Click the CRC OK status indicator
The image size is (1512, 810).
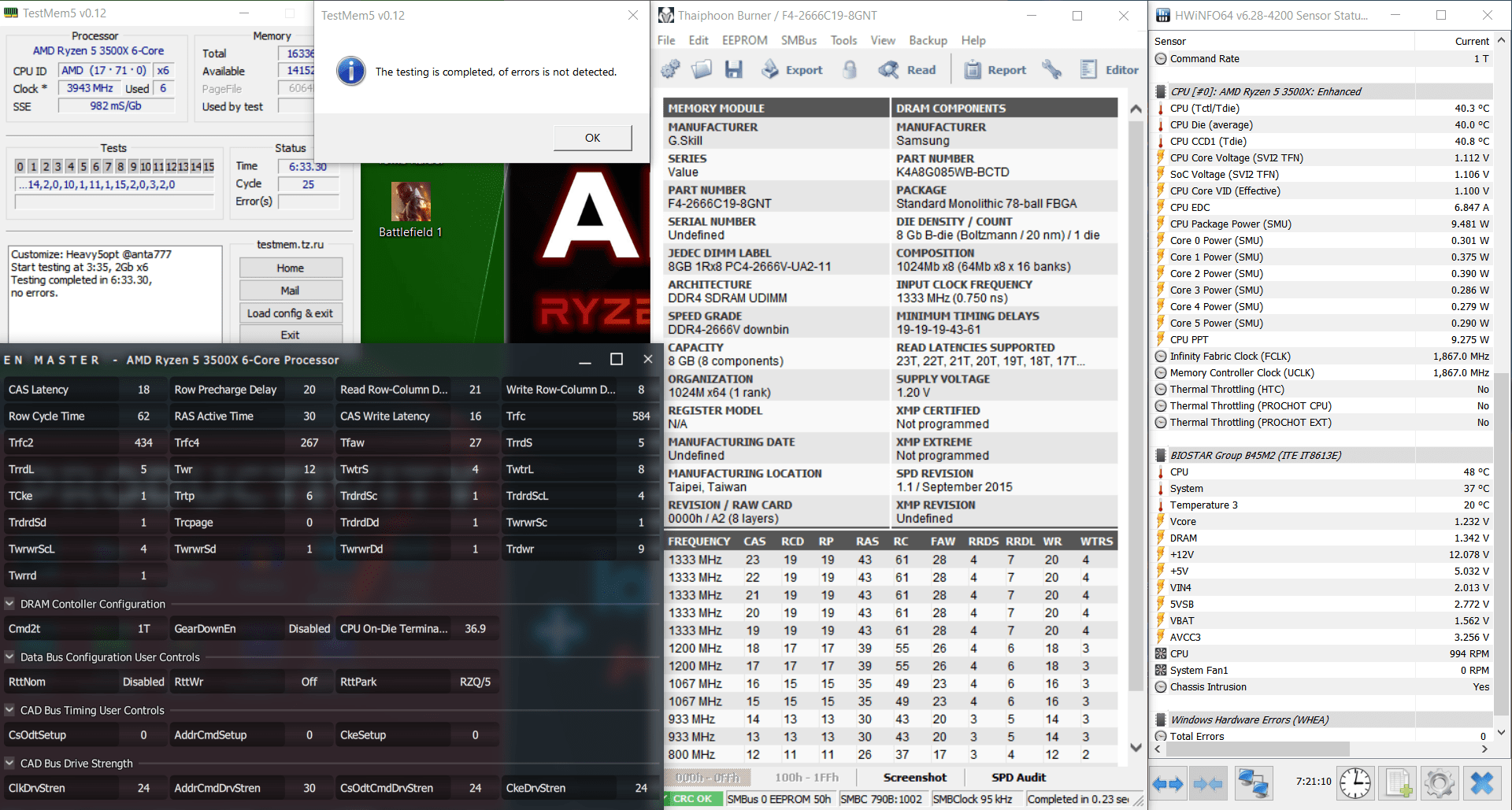click(692, 799)
